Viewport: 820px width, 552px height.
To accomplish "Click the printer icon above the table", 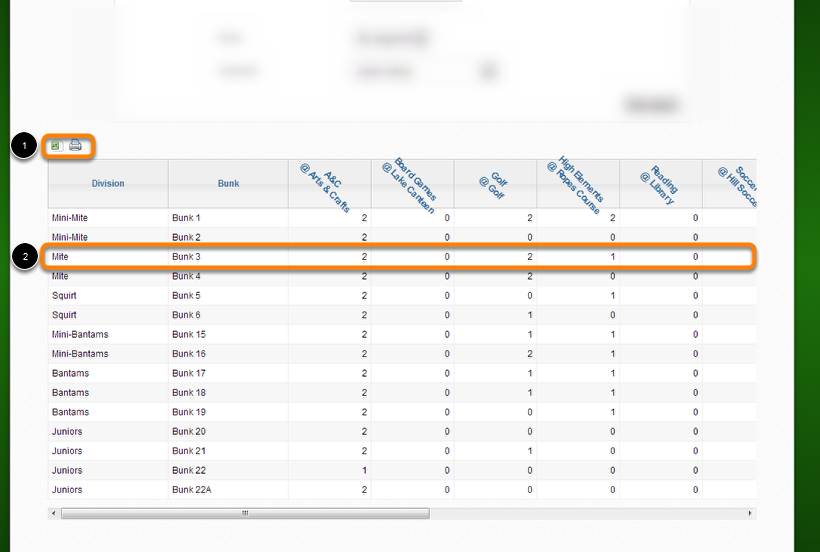I will [x=75, y=146].
